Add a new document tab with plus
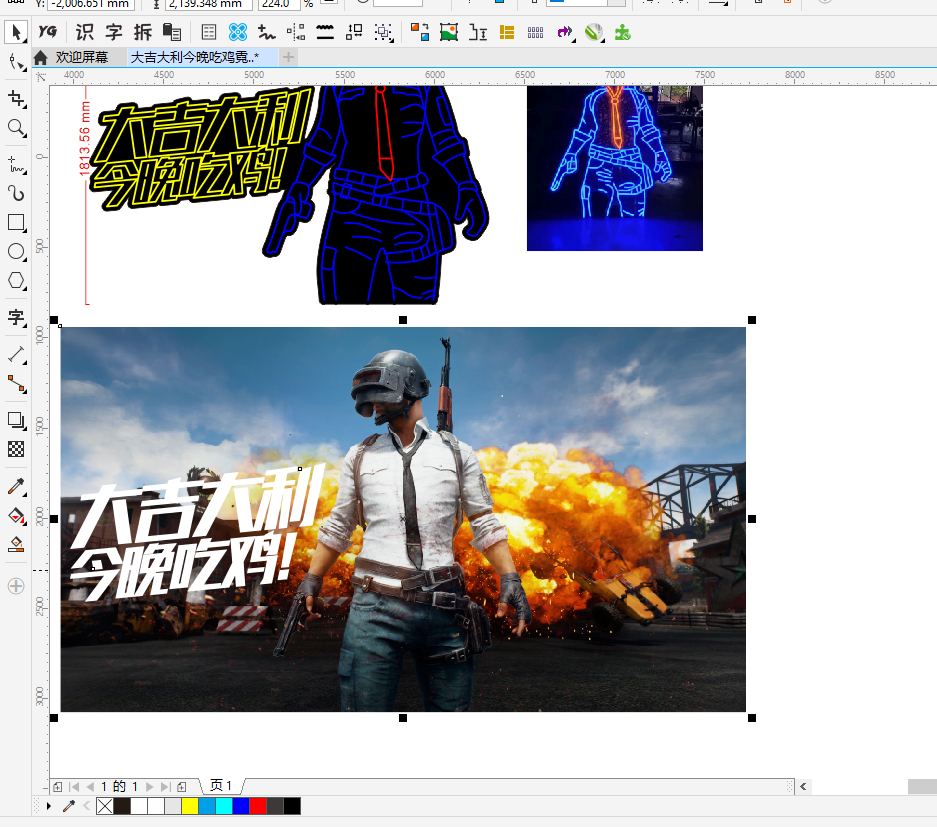This screenshot has height=827, width=937. coord(288,57)
